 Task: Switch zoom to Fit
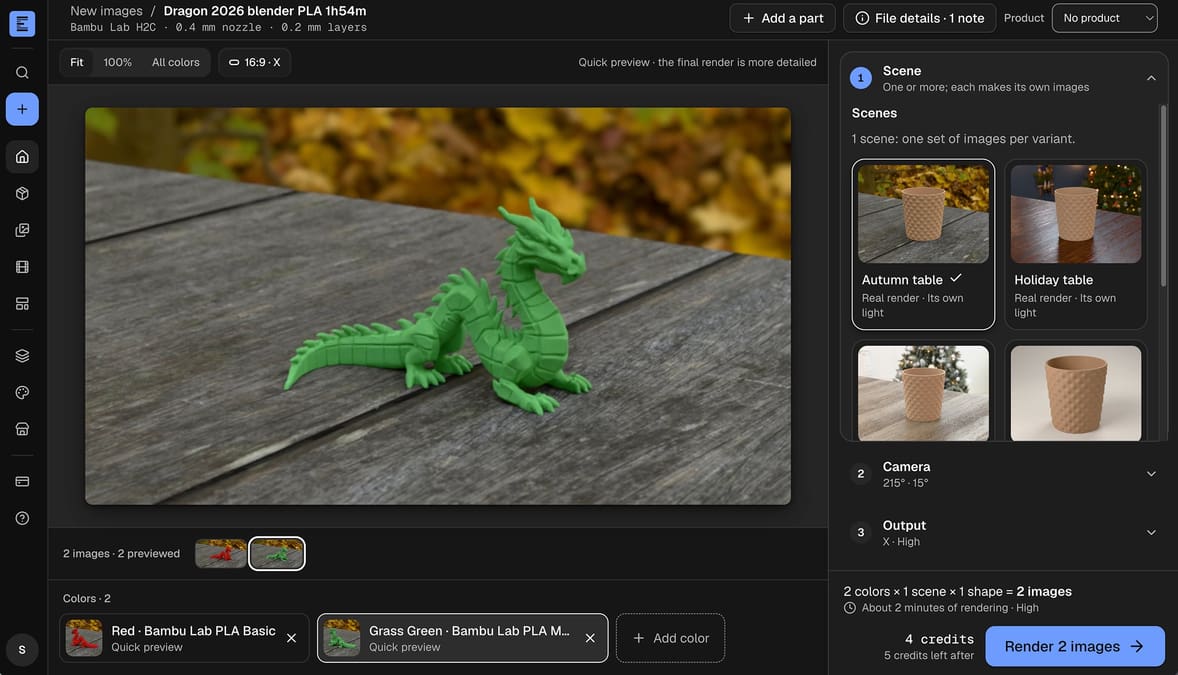pyautogui.click(x=77, y=62)
